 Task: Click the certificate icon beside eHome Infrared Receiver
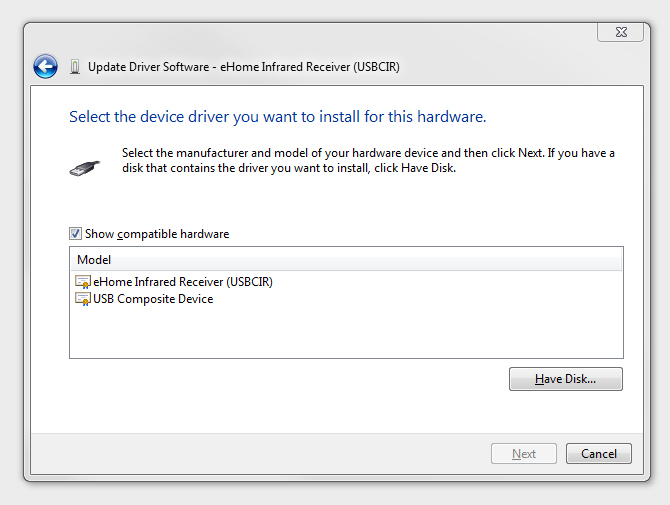(83, 282)
